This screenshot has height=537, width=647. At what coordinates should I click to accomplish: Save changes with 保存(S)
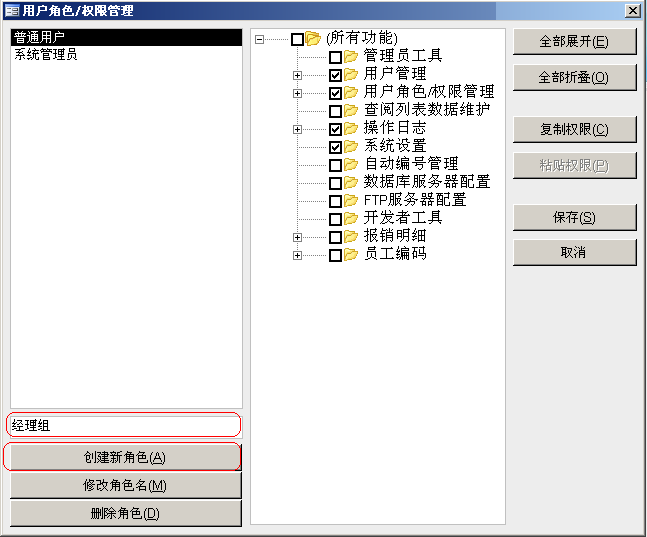[574, 218]
